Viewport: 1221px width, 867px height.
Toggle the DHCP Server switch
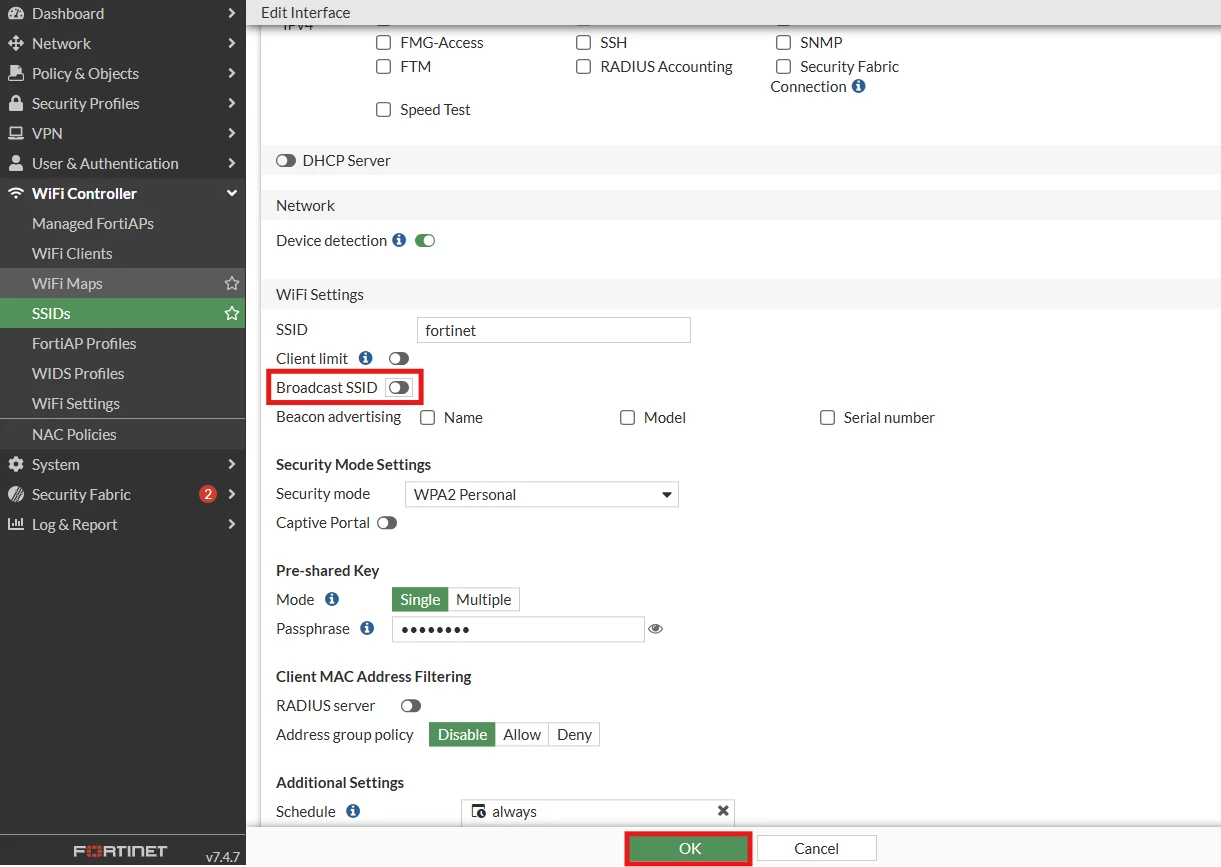(x=286, y=160)
